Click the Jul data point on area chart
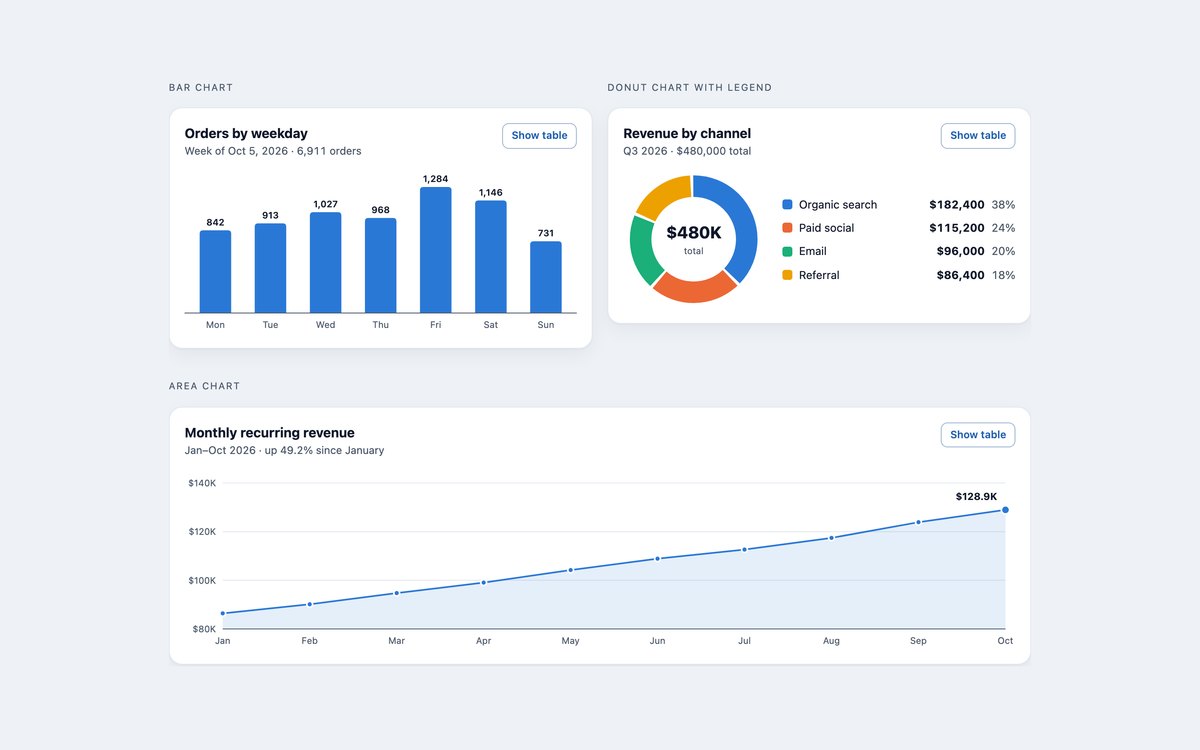This screenshot has height=750, width=1200. tap(744, 550)
